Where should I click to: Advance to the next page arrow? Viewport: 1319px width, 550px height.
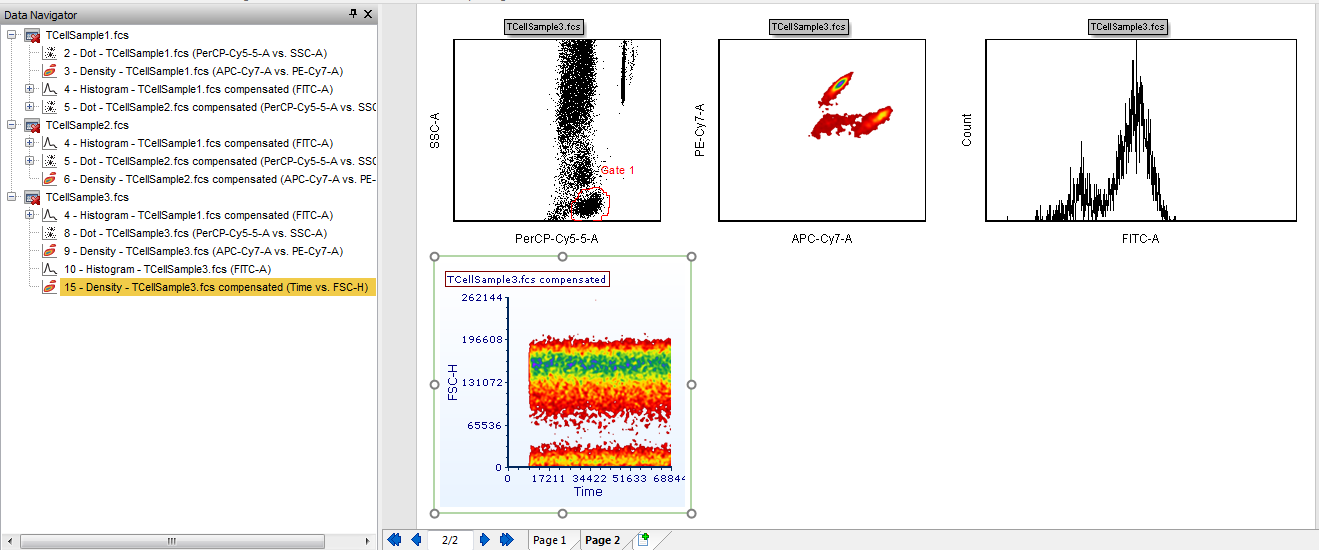(x=485, y=540)
